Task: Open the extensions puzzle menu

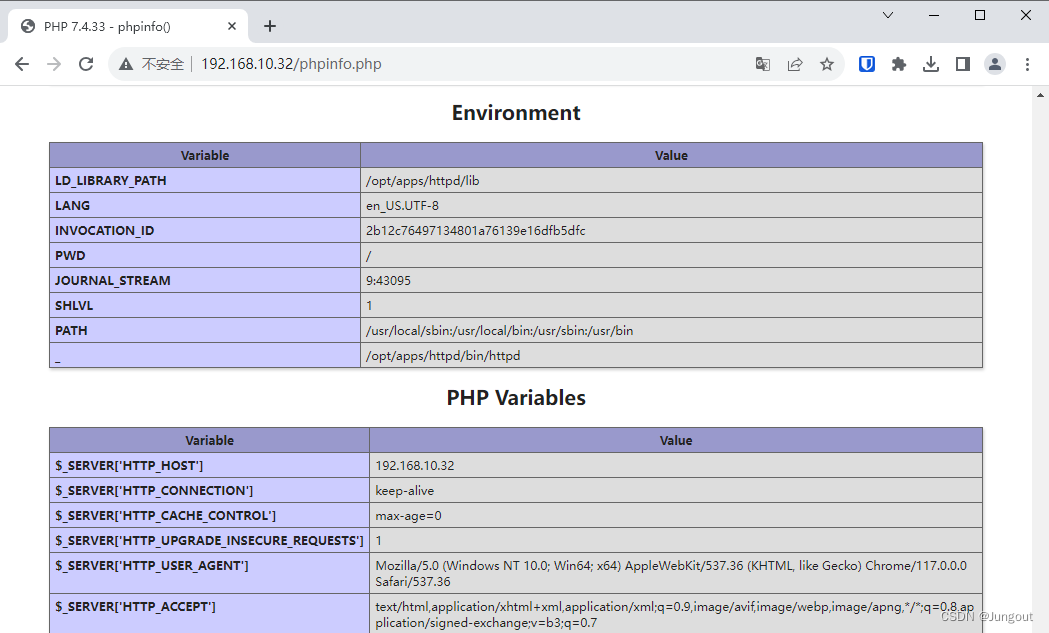Action: (x=899, y=64)
